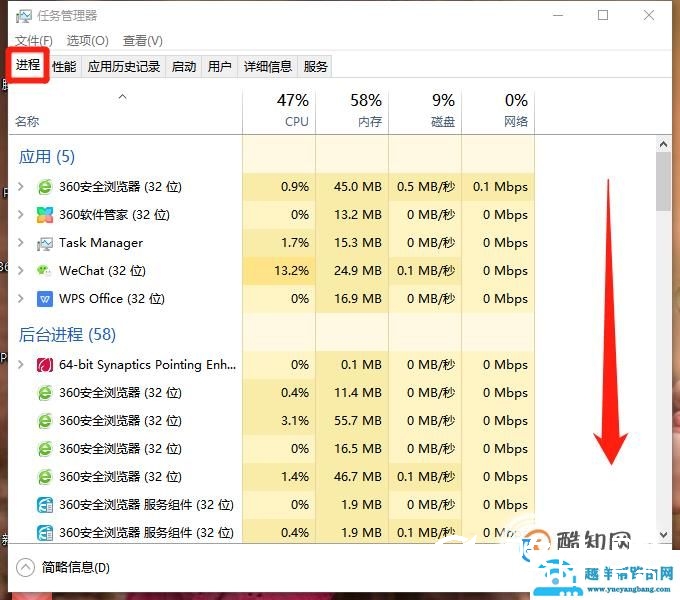This screenshot has width=680, height=600.
Task: Click the WPS Office app icon
Action: click(x=45, y=299)
